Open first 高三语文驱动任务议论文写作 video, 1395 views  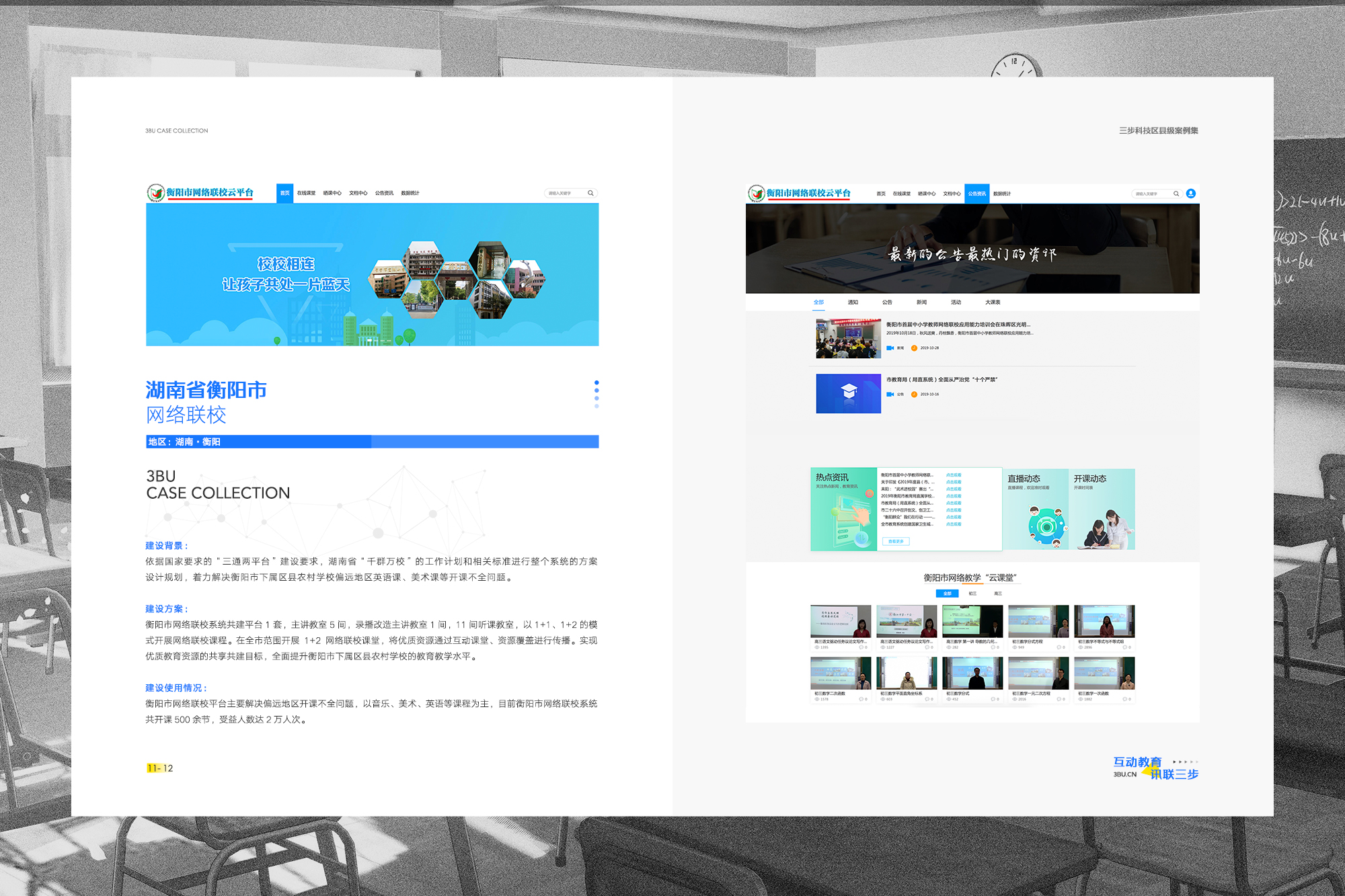pyautogui.click(x=841, y=621)
